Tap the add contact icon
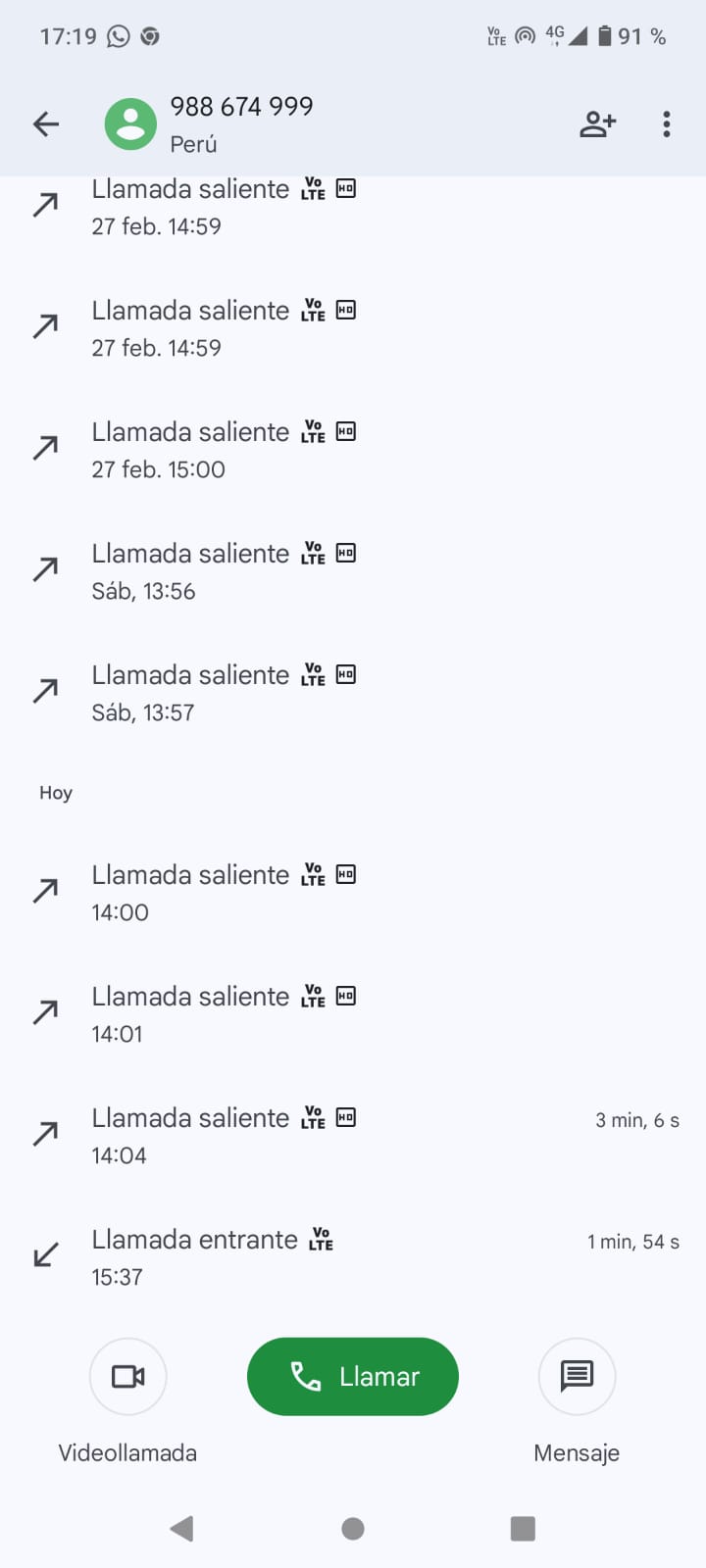Screen dimensions: 706x1568 tap(597, 124)
